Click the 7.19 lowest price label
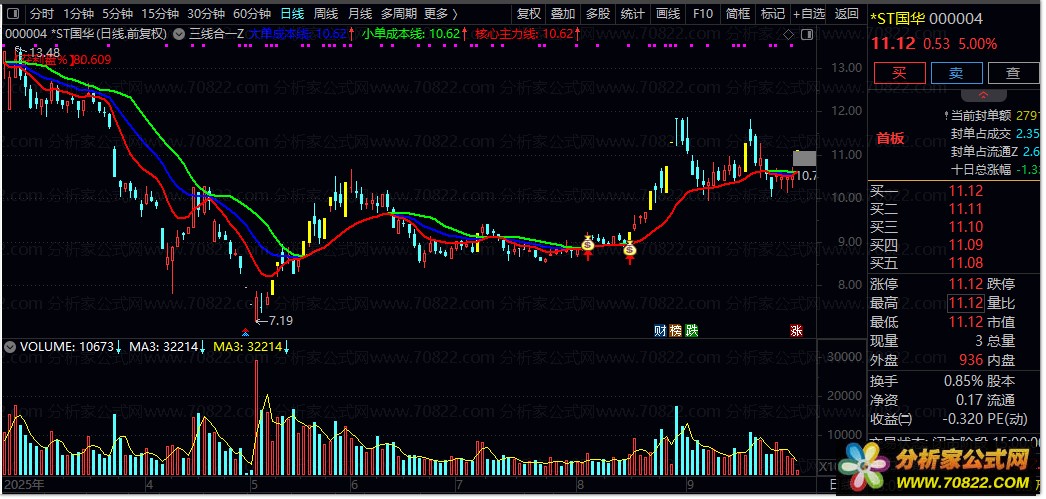This screenshot has width=1046, height=499. click(281, 320)
